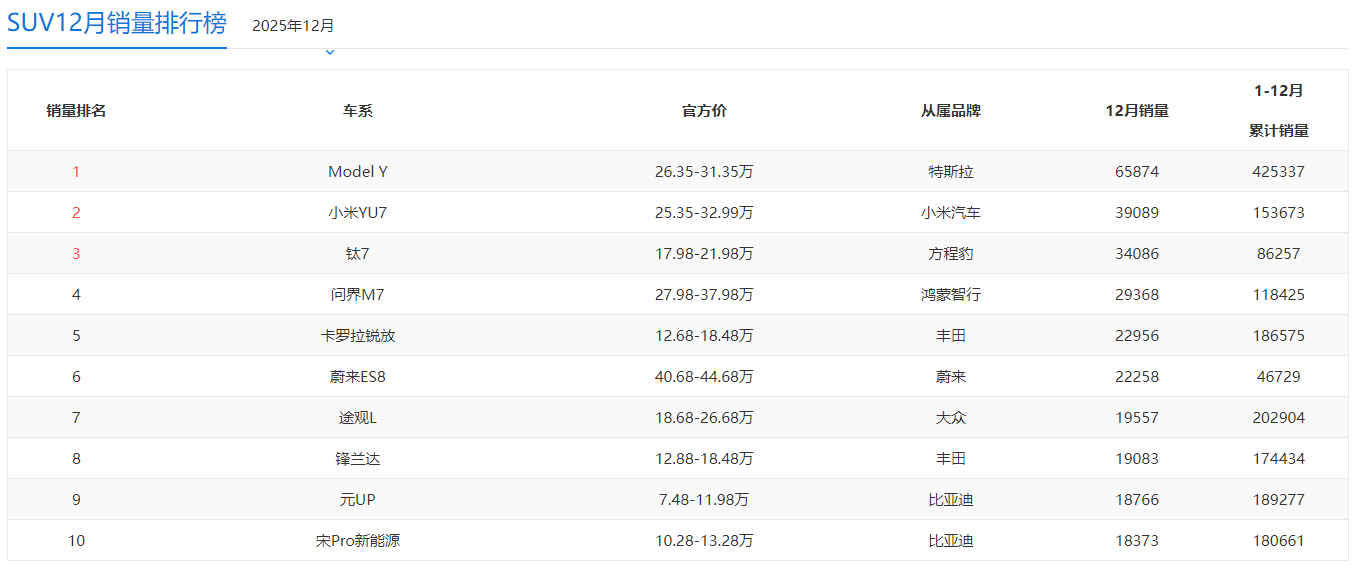Expand the date dropdown chevron arrow

point(330,52)
